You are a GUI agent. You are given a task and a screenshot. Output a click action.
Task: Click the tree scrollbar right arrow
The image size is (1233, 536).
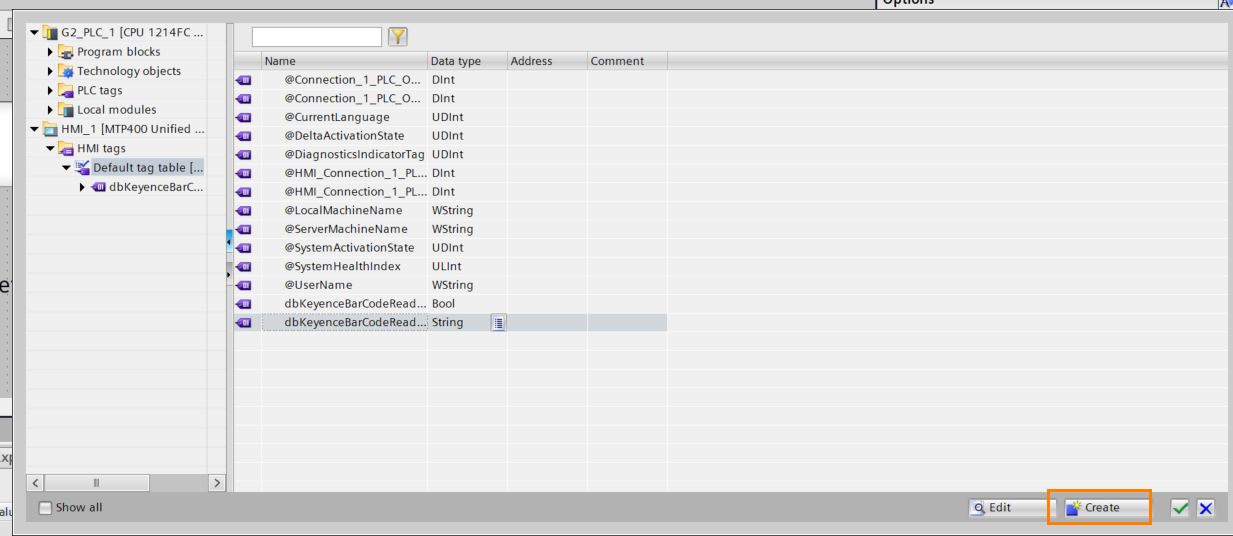coord(217,483)
